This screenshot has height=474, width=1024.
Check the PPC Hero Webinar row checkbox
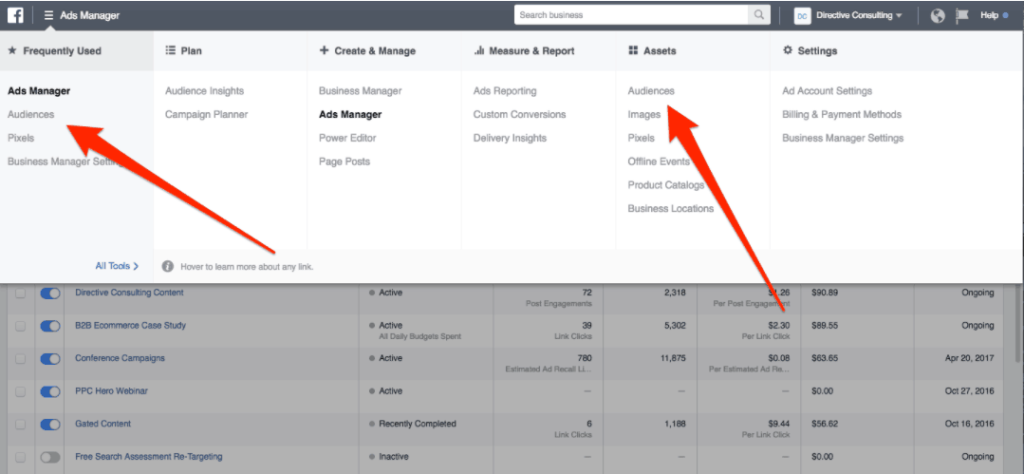pyautogui.click(x=21, y=392)
